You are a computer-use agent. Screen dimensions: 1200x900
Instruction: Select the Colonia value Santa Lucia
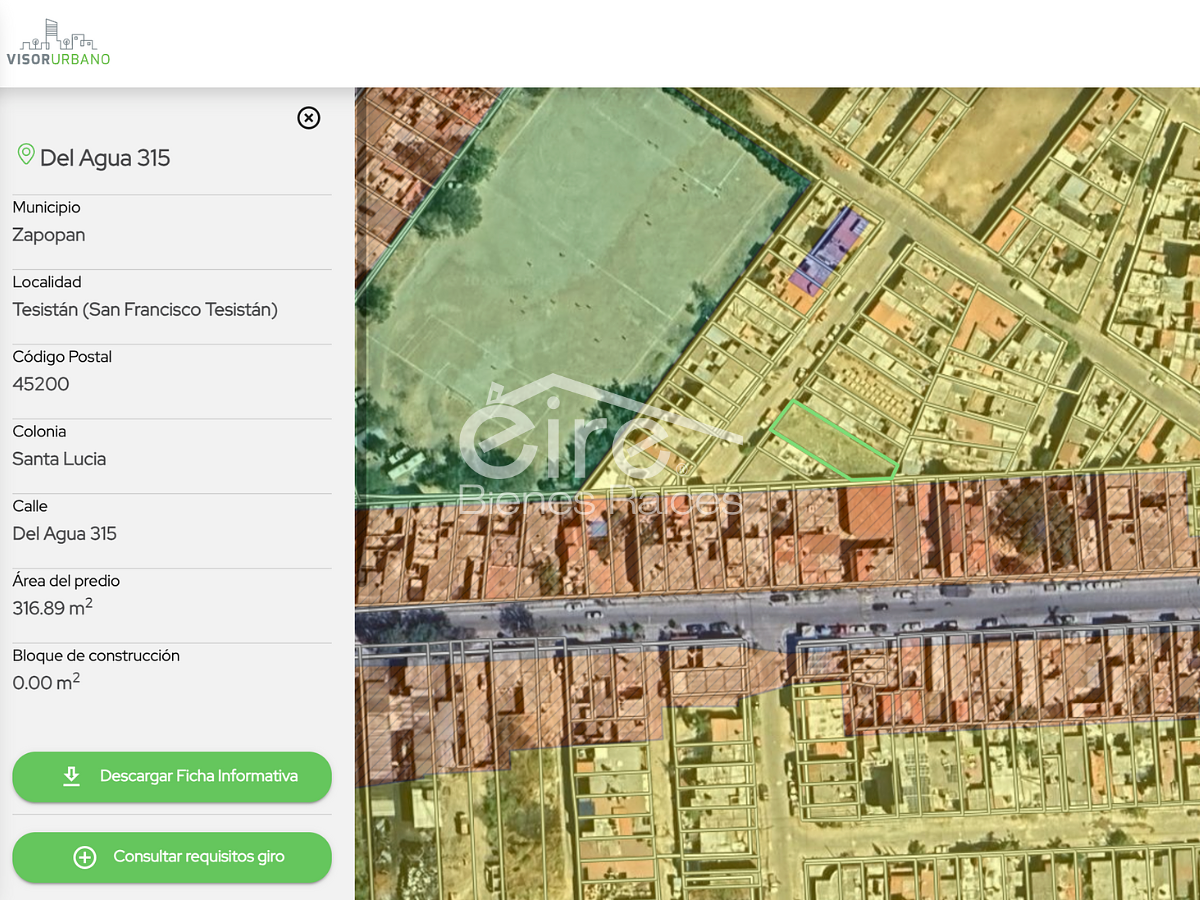coord(59,459)
